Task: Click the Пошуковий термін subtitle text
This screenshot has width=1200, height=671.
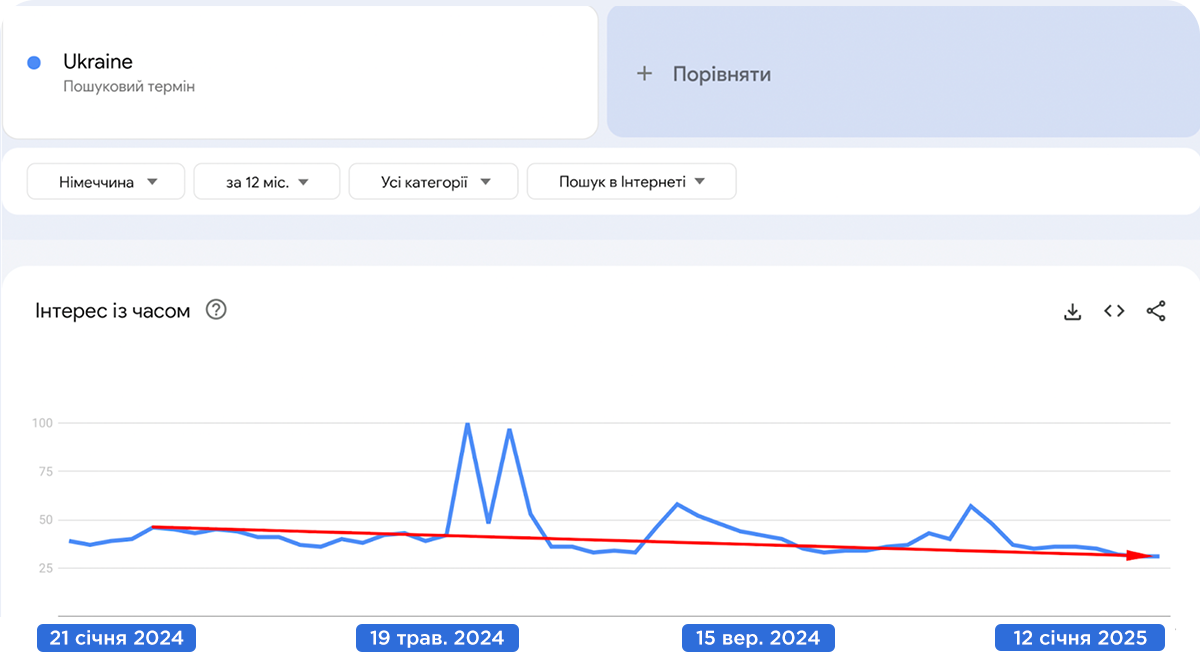Action: [129, 87]
